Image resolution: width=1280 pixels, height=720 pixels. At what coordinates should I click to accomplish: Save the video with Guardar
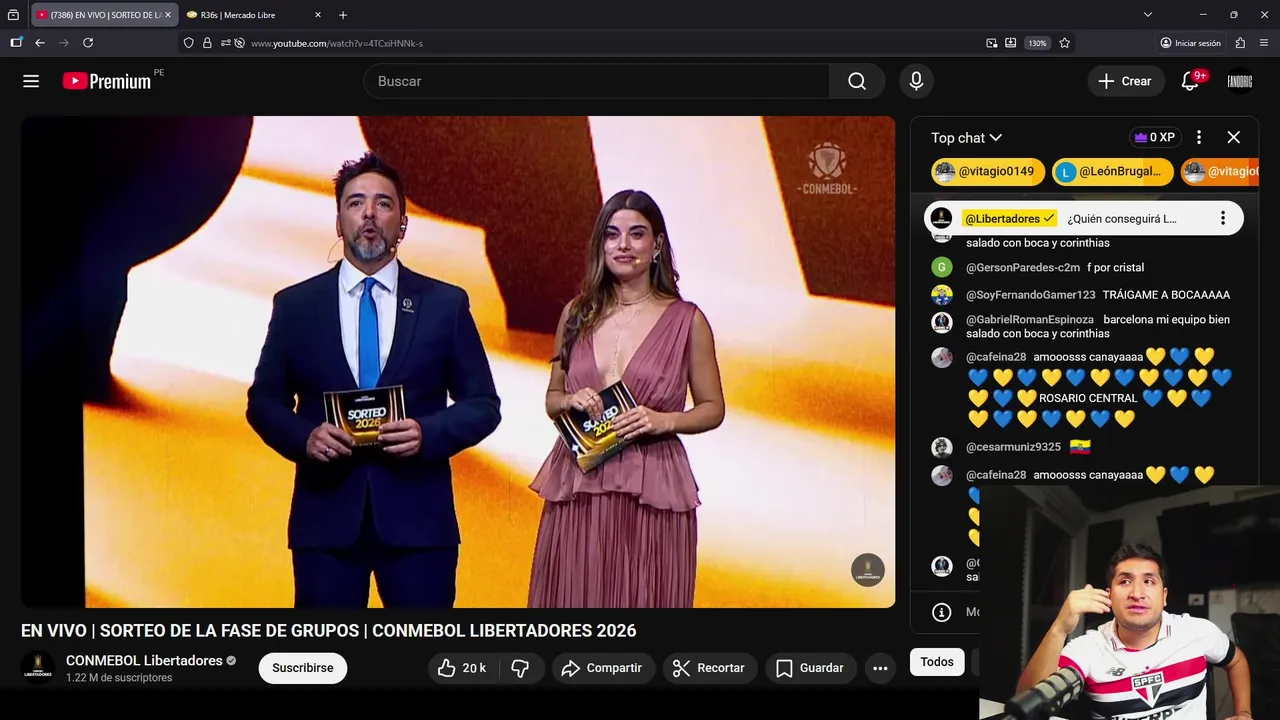810,668
